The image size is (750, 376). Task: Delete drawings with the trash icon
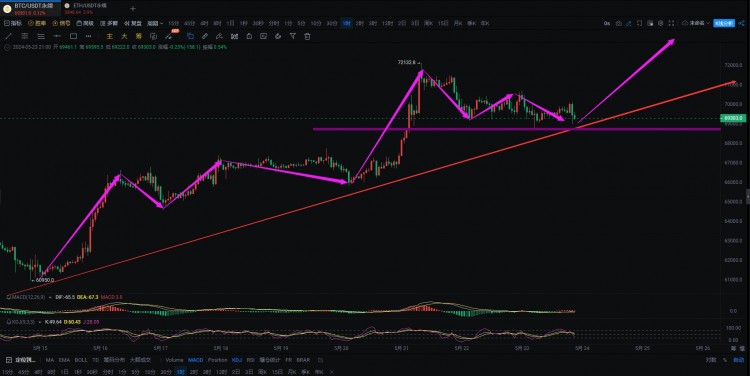pyautogui.click(x=307, y=36)
